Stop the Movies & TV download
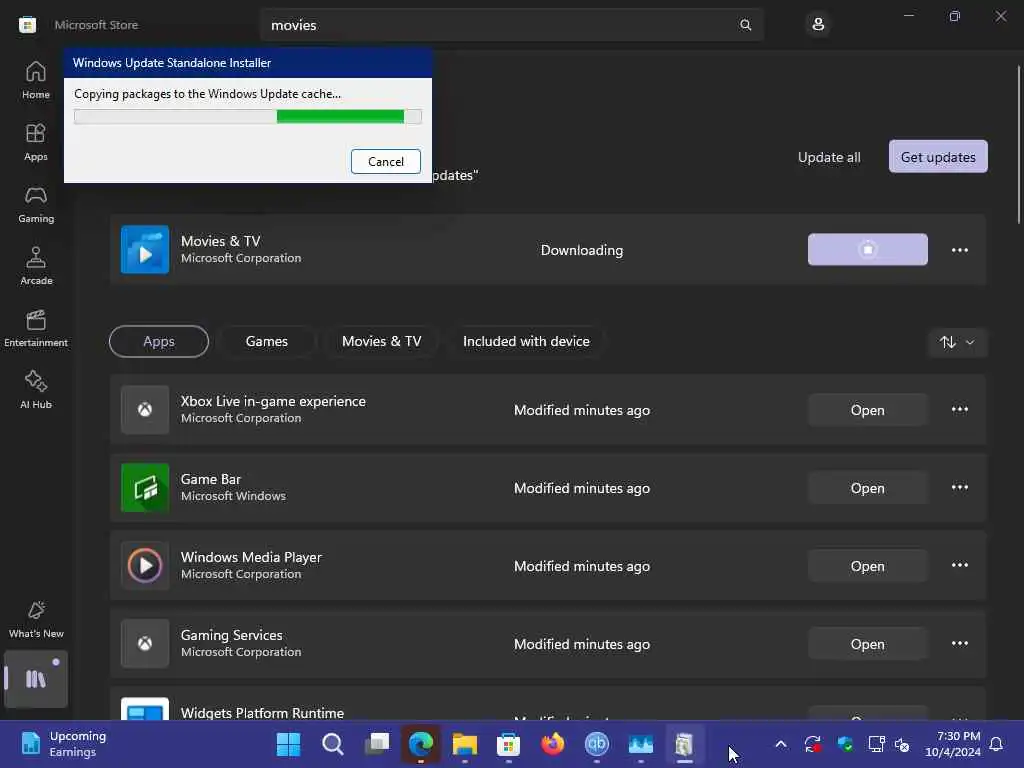This screenshot has height=768, width=1024. 867,249
